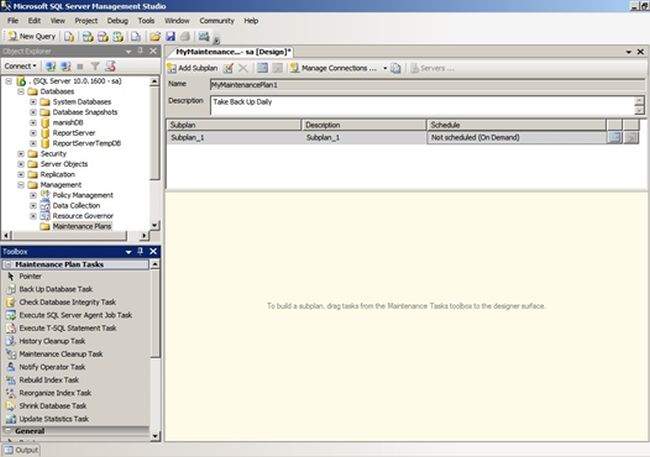The width and height of the screenshot is (650, 457).
Task: Open the Debug menu
Action: [x=117, y=21]
